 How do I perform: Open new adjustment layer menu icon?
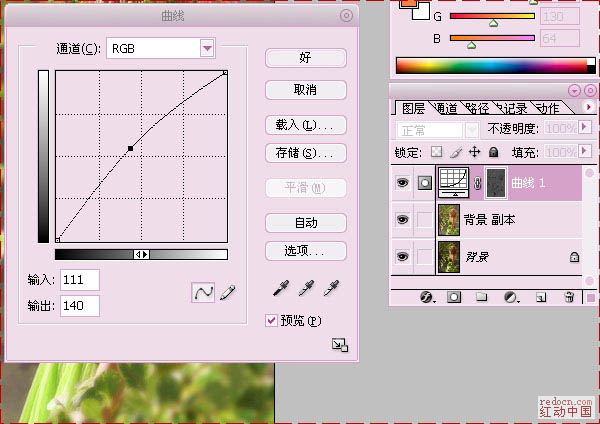pyautogui.click(x=511, y=297)
